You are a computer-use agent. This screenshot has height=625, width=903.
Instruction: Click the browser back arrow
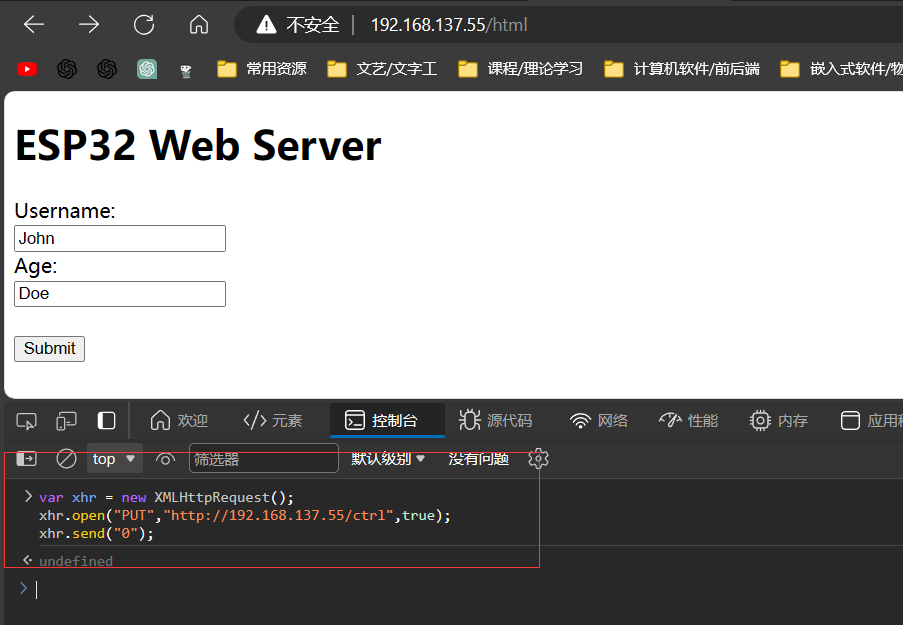(34, 25)
